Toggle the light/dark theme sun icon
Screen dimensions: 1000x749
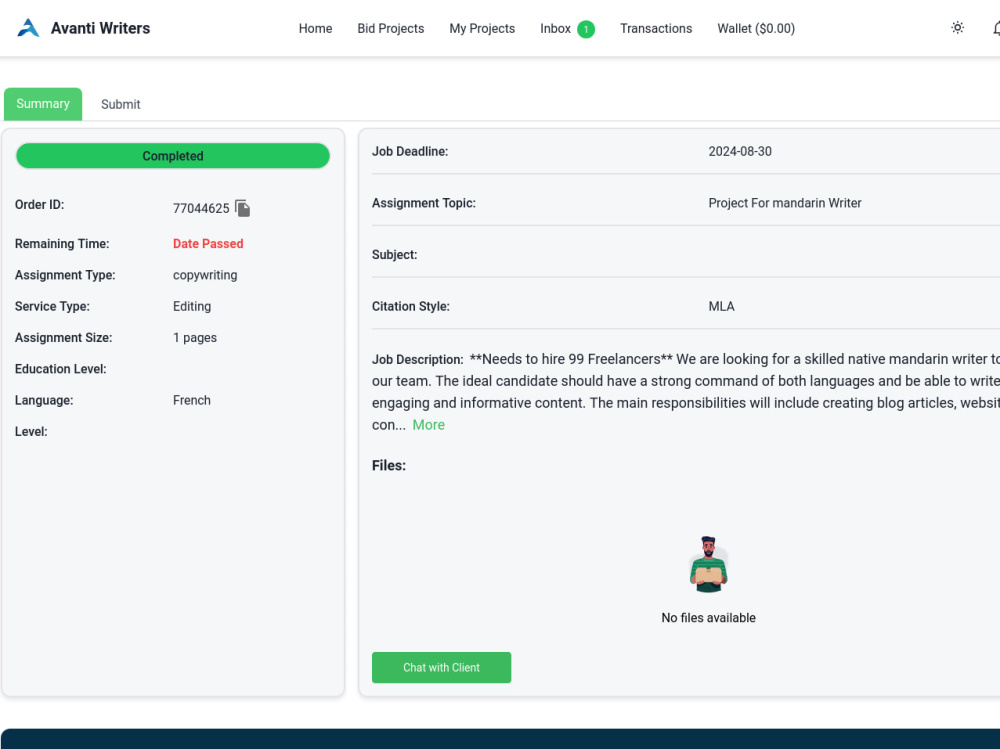click(x=957, y=27)
